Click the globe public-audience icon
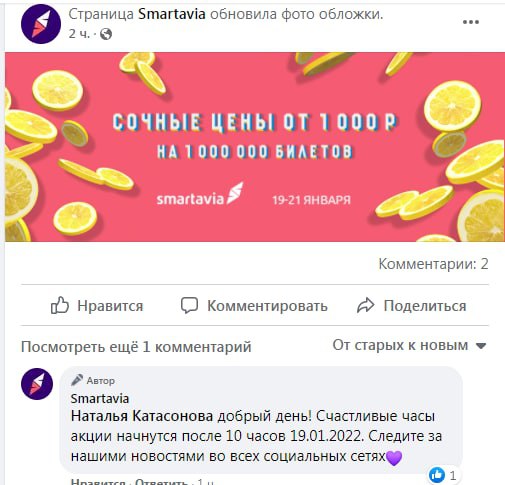The width and height of the screenshot is (505, 485). (x=106, y=34)
